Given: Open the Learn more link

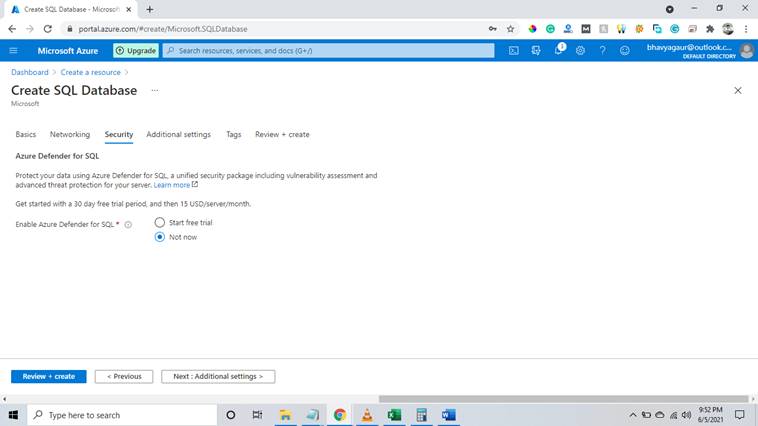Looking at the screenshot, I should pyautogui.click(x=172, y=185).
